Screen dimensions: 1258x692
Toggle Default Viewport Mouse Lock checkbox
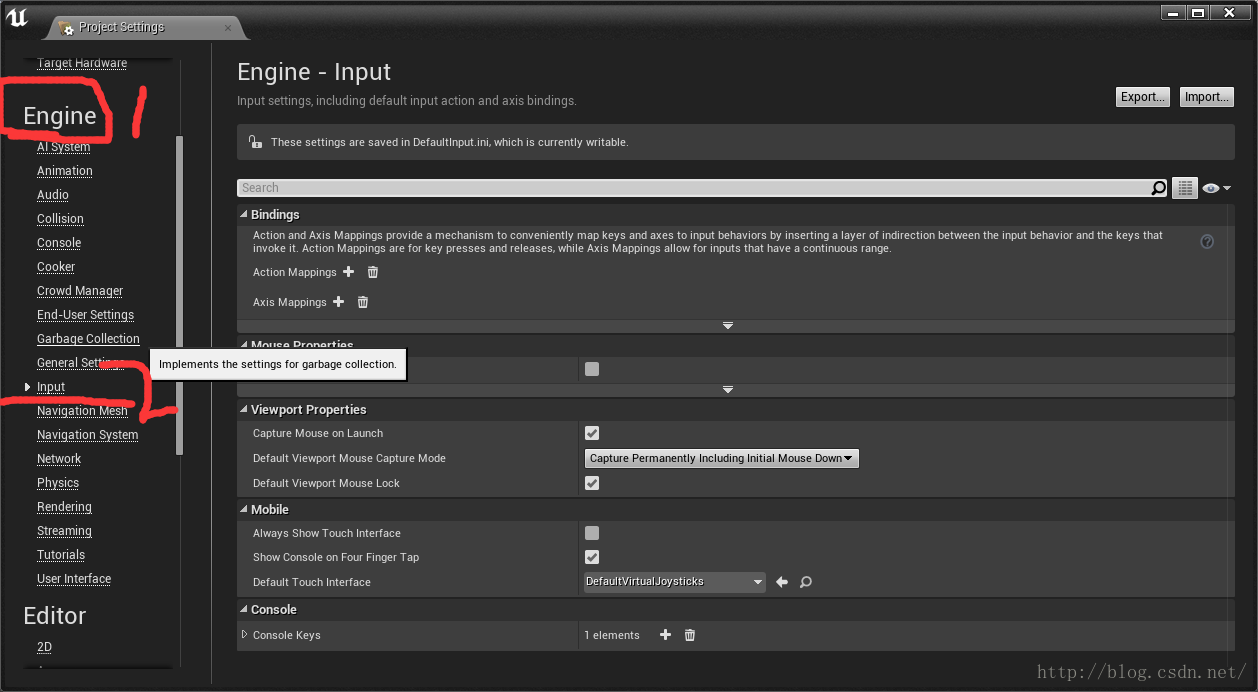[x=592, y=483]
